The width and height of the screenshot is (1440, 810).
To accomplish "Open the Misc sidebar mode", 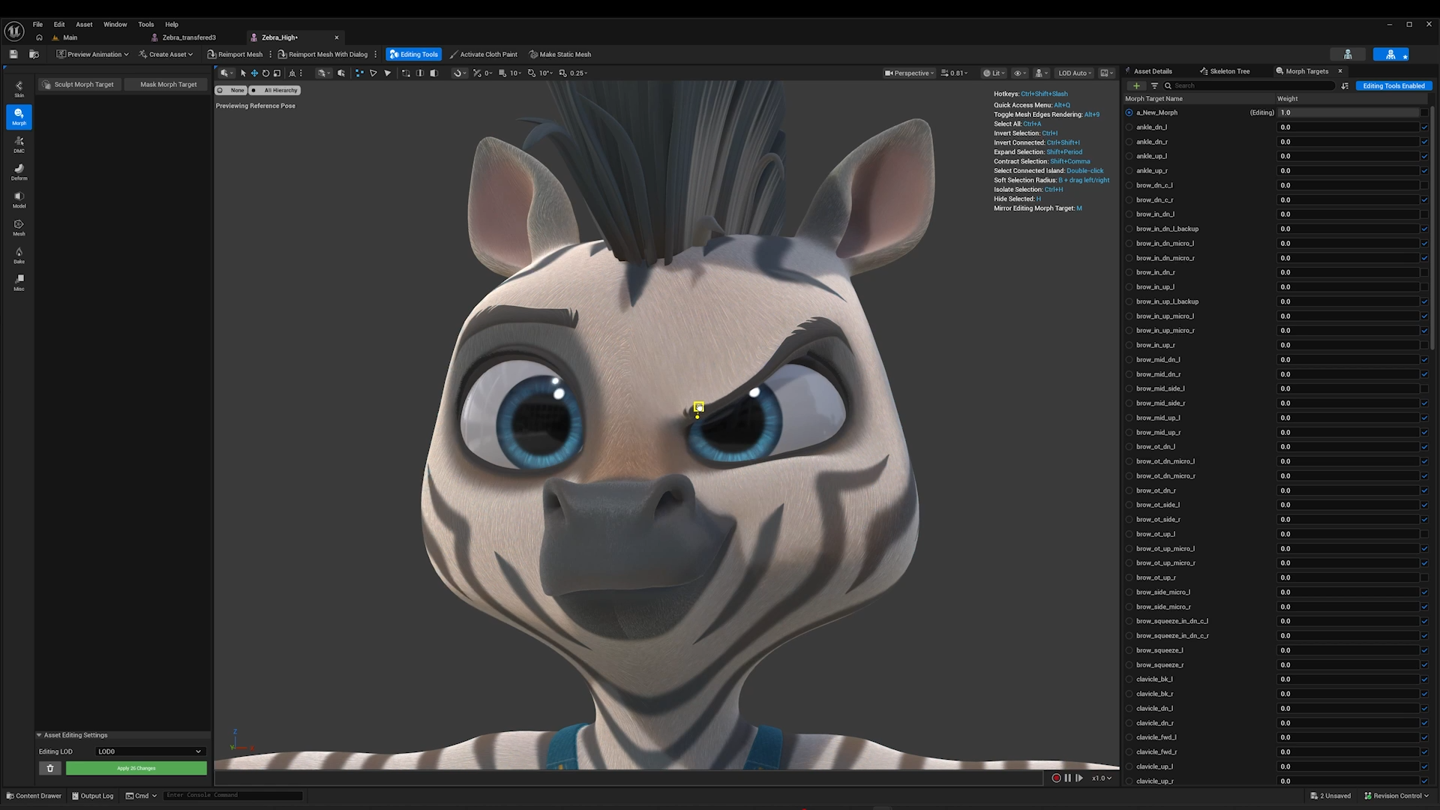I will click(x=19, y=283).
